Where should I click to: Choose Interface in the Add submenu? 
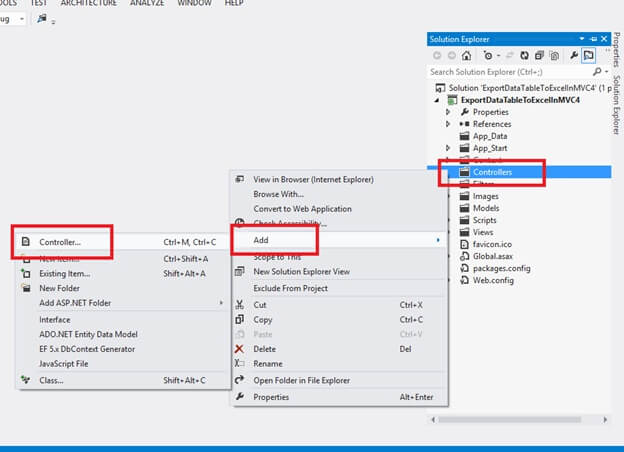pyautogui.click(x=123, y=320)
